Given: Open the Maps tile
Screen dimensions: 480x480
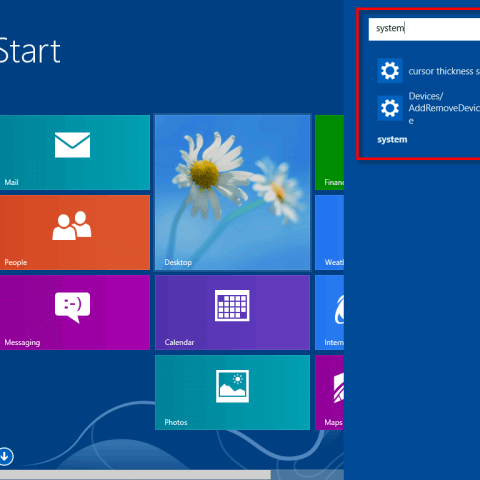Looking at the screenshot, I should (329, 392).
